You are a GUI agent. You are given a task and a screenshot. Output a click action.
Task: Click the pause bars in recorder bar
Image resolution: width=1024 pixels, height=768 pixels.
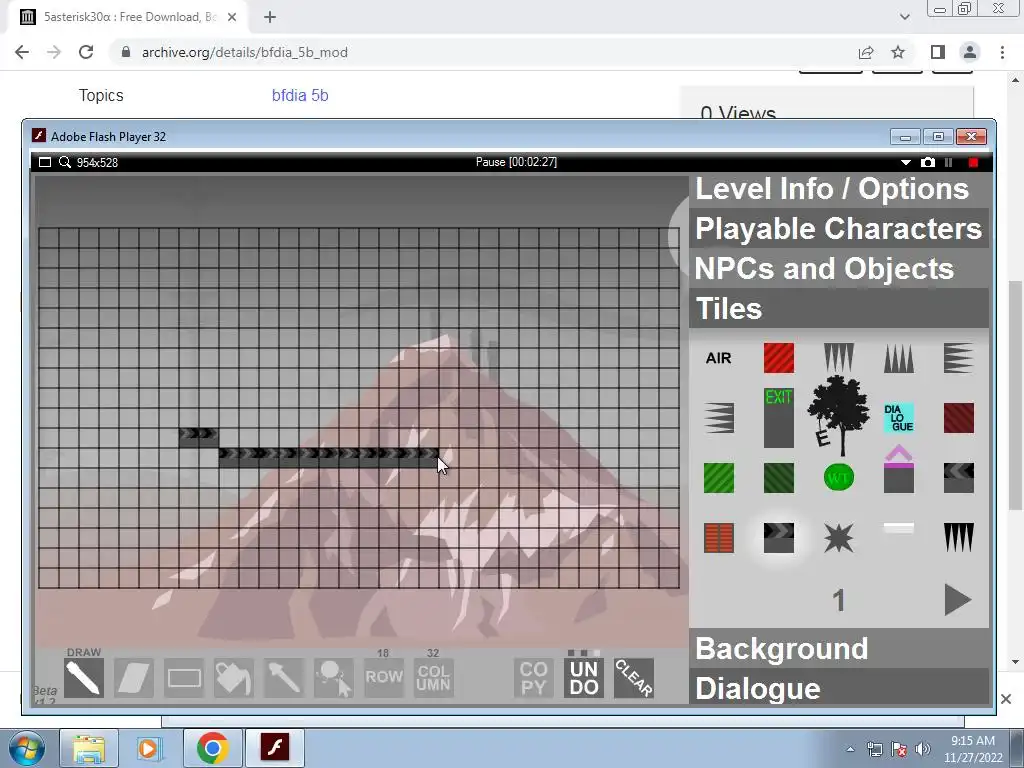(949, 162)
